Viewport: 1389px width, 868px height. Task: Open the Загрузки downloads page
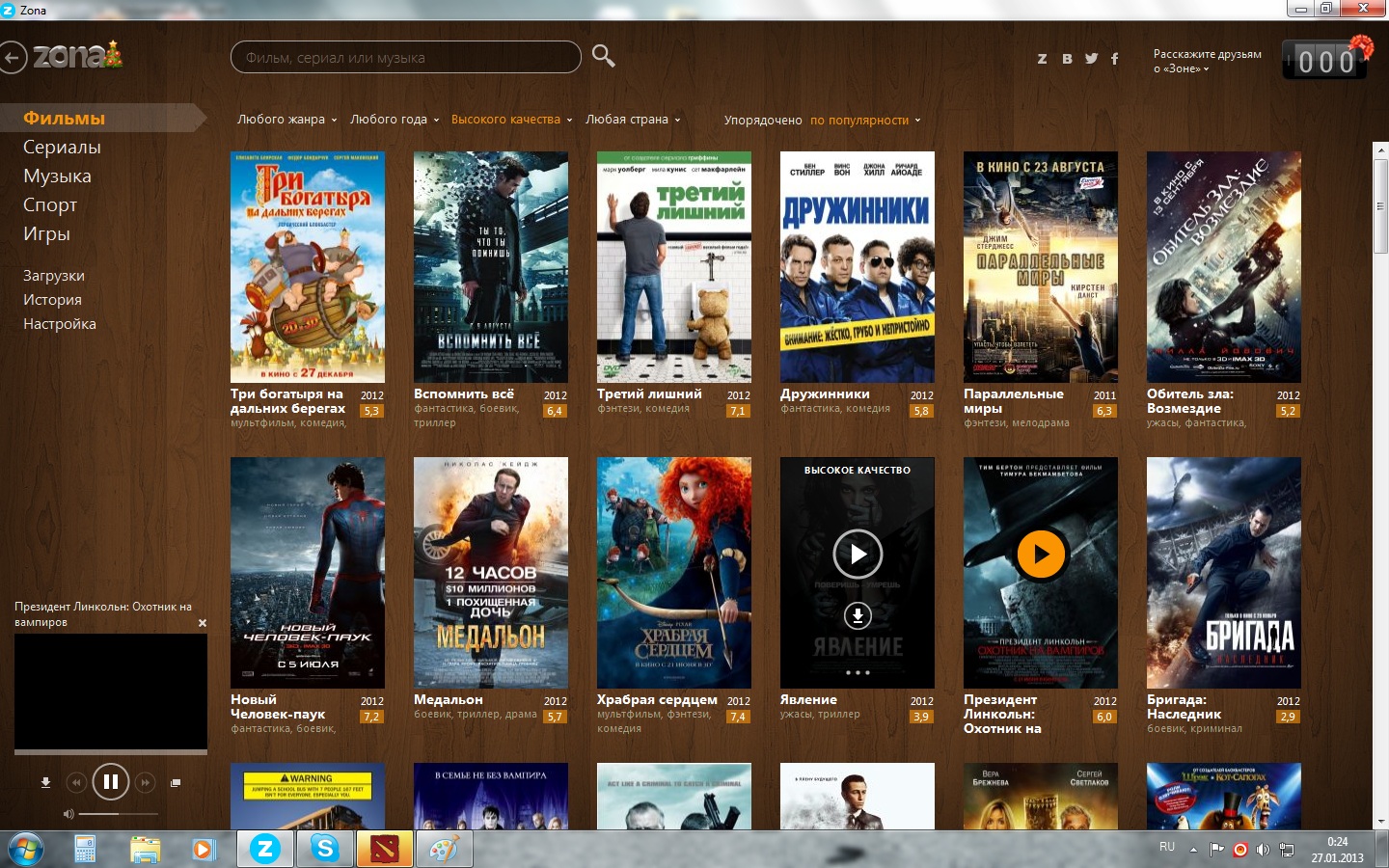(x=54, y=276)
